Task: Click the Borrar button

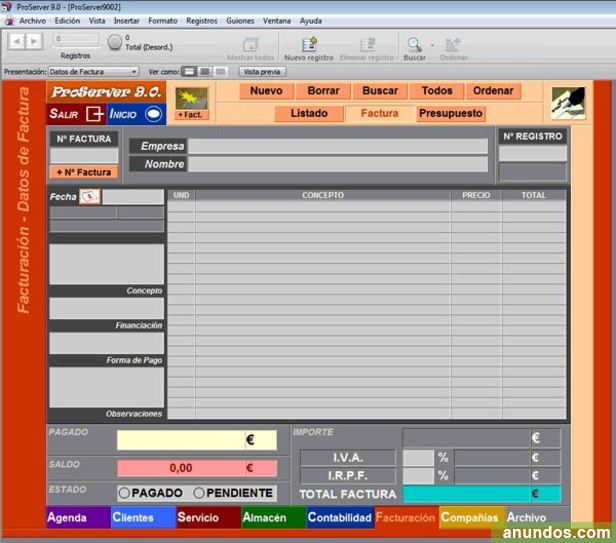Action: pyautogui.click(x=323, y=91)
